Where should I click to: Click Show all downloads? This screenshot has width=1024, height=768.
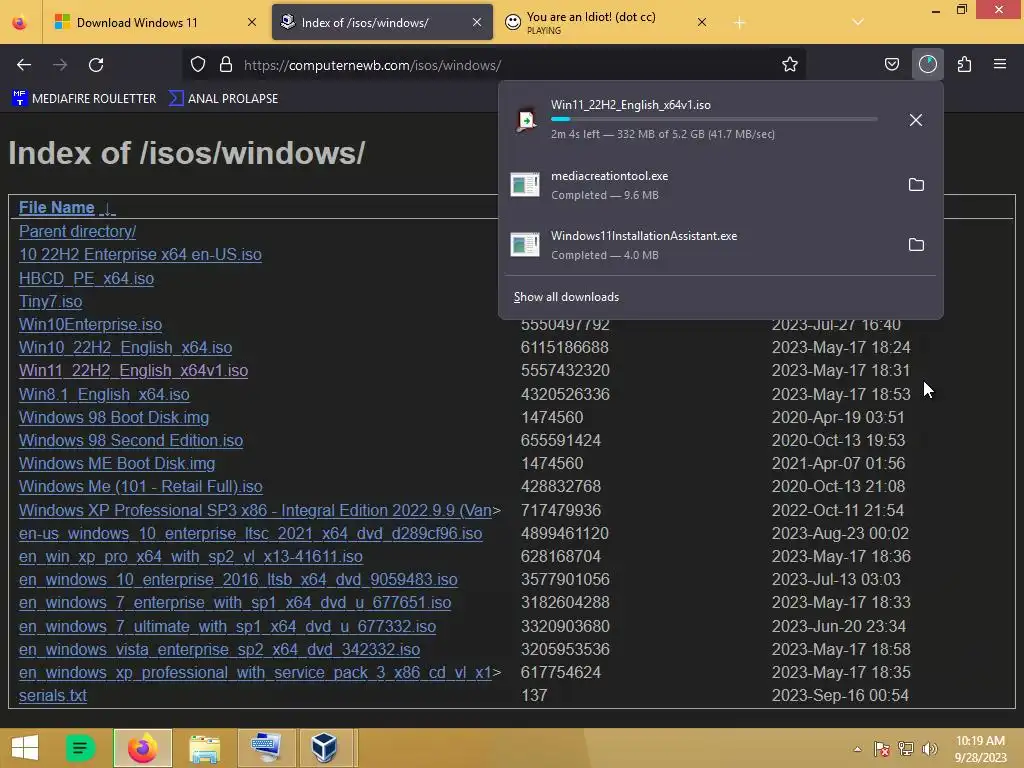pos(566,297)
